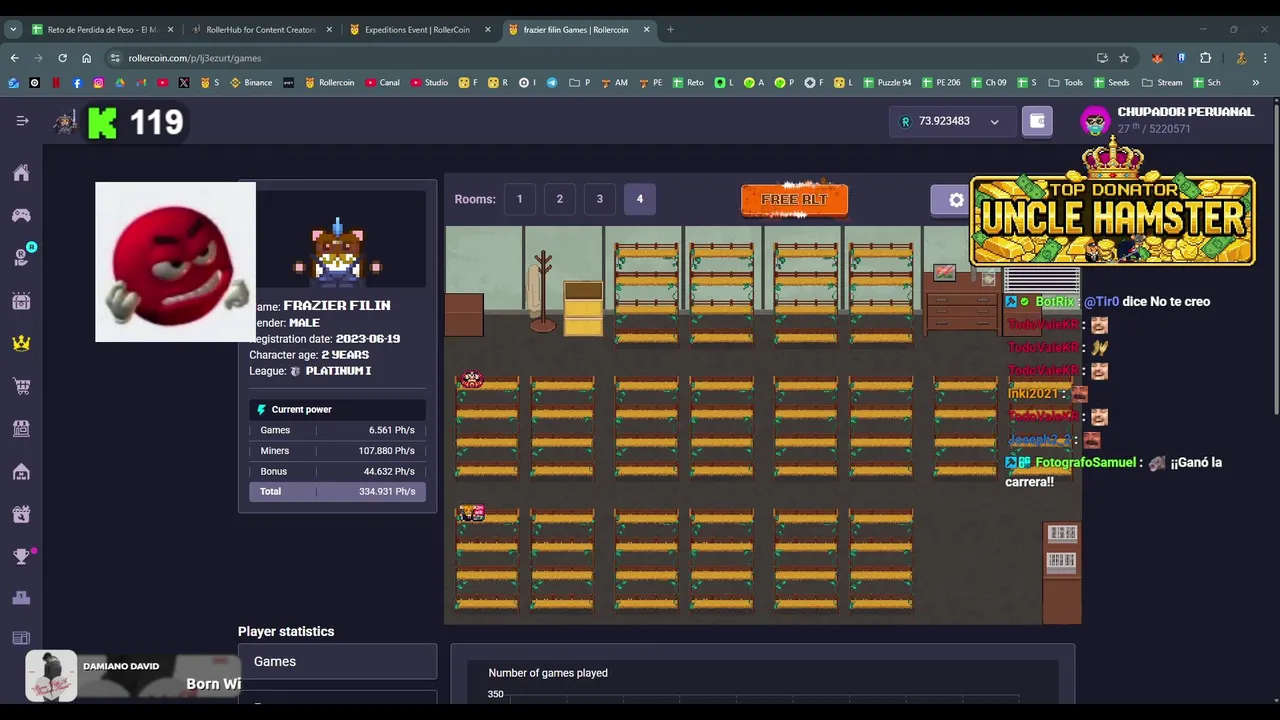Open Games via sidebar gamepad icon

(x=21, y=215)
